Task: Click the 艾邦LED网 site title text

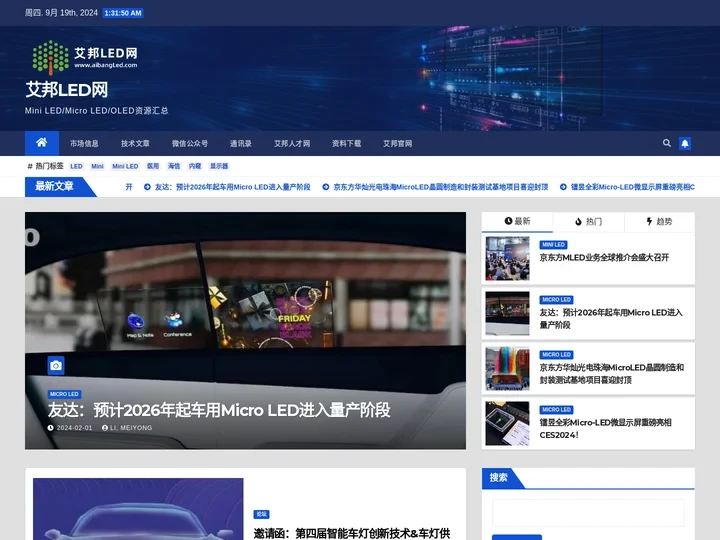Action: click(67, 90)
